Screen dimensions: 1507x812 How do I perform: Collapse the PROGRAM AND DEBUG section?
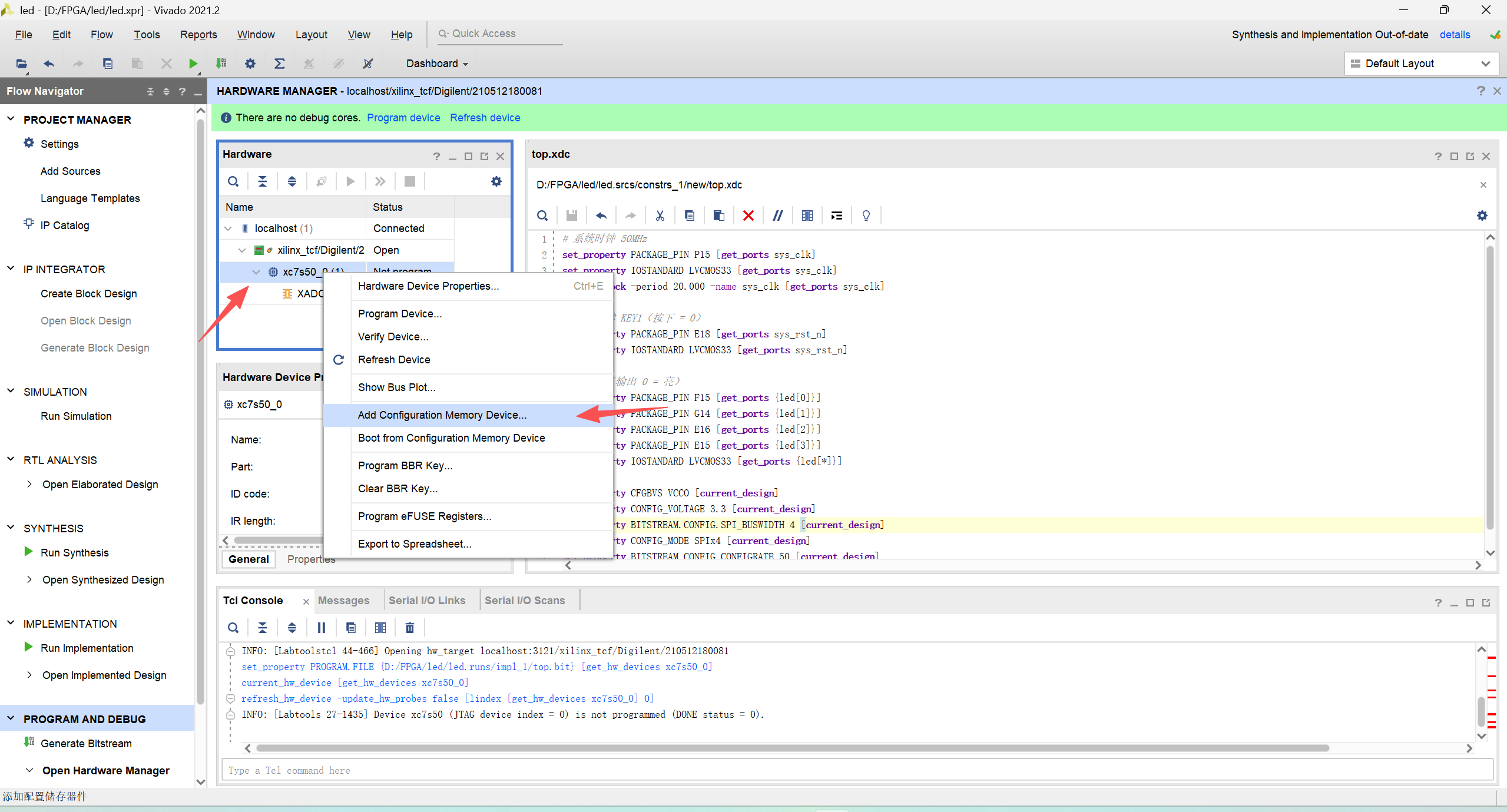click(x=11, y=719)
